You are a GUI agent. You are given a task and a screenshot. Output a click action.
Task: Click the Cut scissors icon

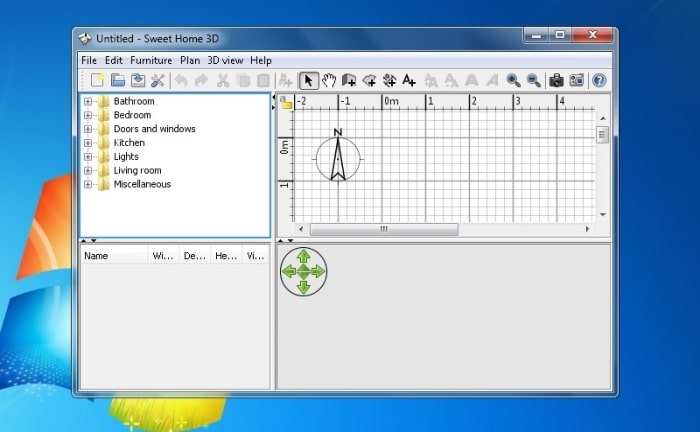(x=223, y=80)
